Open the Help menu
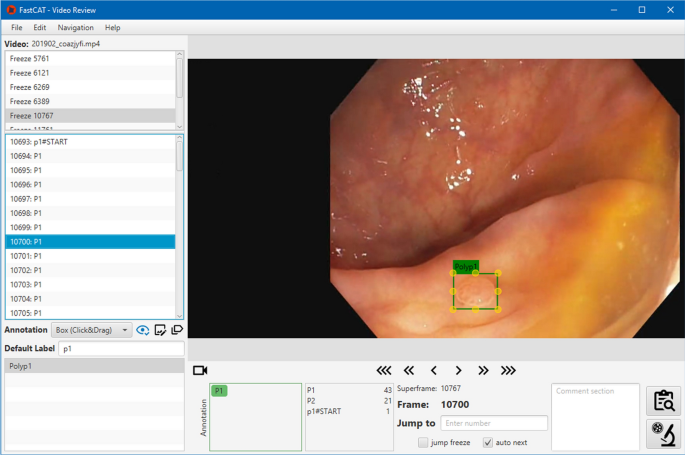 pyautogui.click(x=112, y=28)
